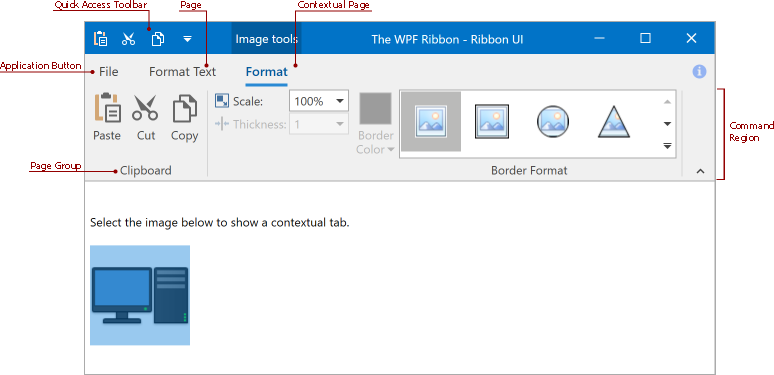Click the blue info icon on the ribbon
774x375 pixels.
(x=699, y=72)
